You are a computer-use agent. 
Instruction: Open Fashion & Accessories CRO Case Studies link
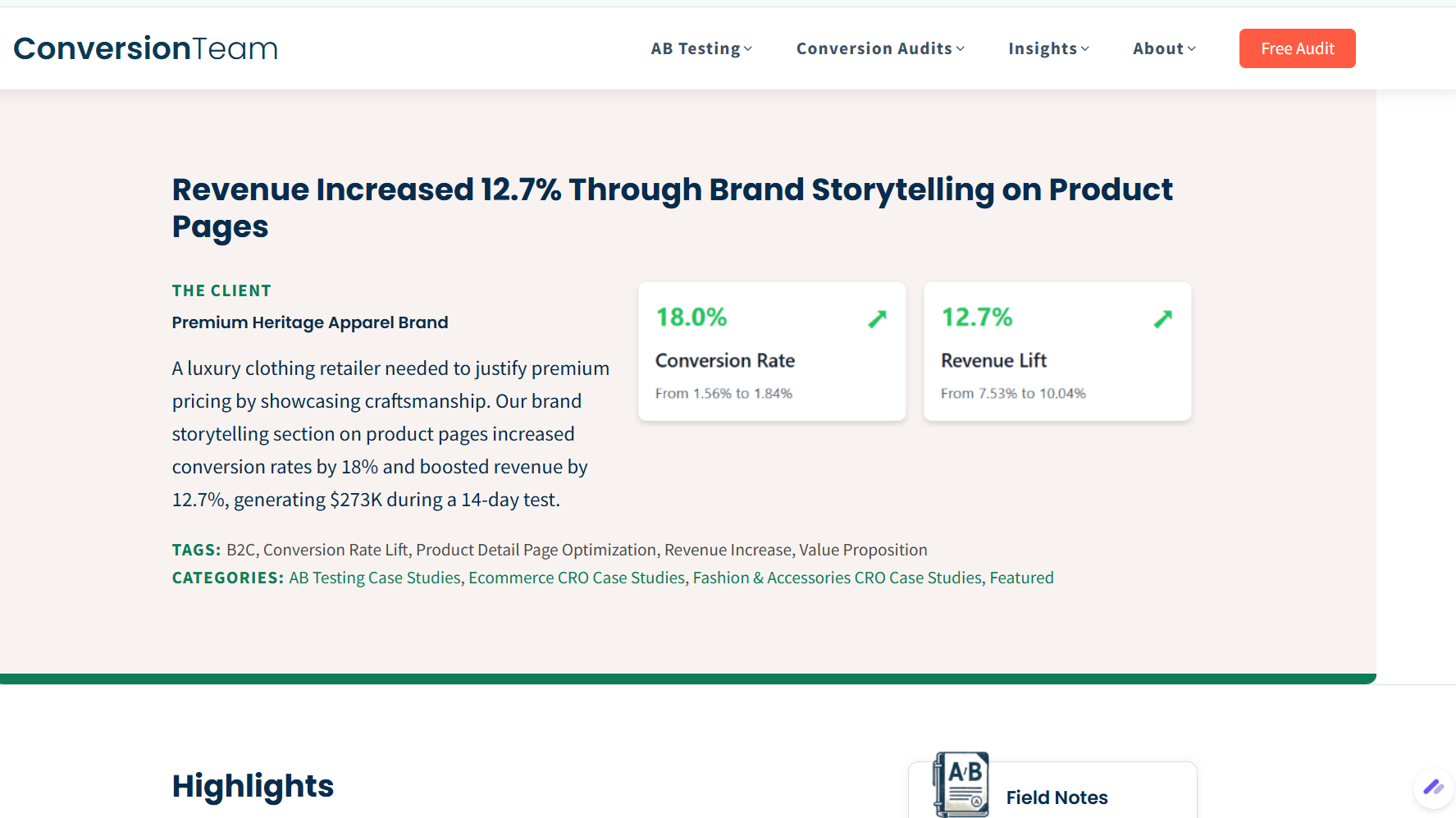838,578
